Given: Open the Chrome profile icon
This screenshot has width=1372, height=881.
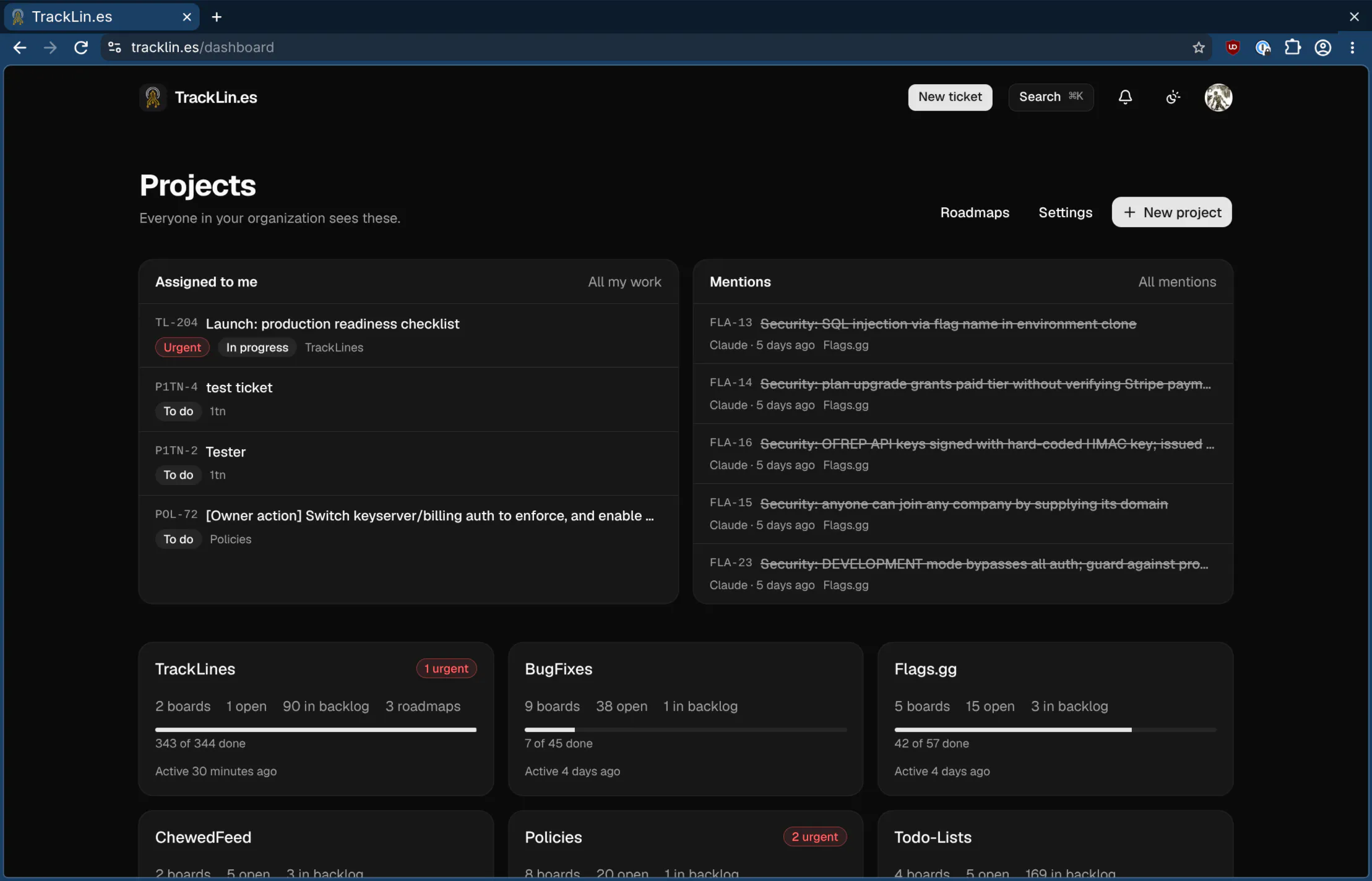Looking at the screenshot, I should coord(1322,48).
